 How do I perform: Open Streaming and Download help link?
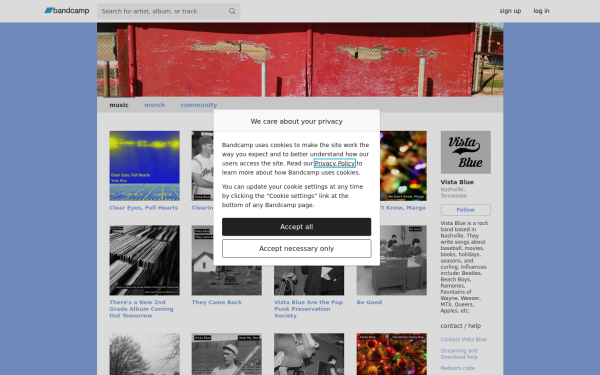(459, 354)
